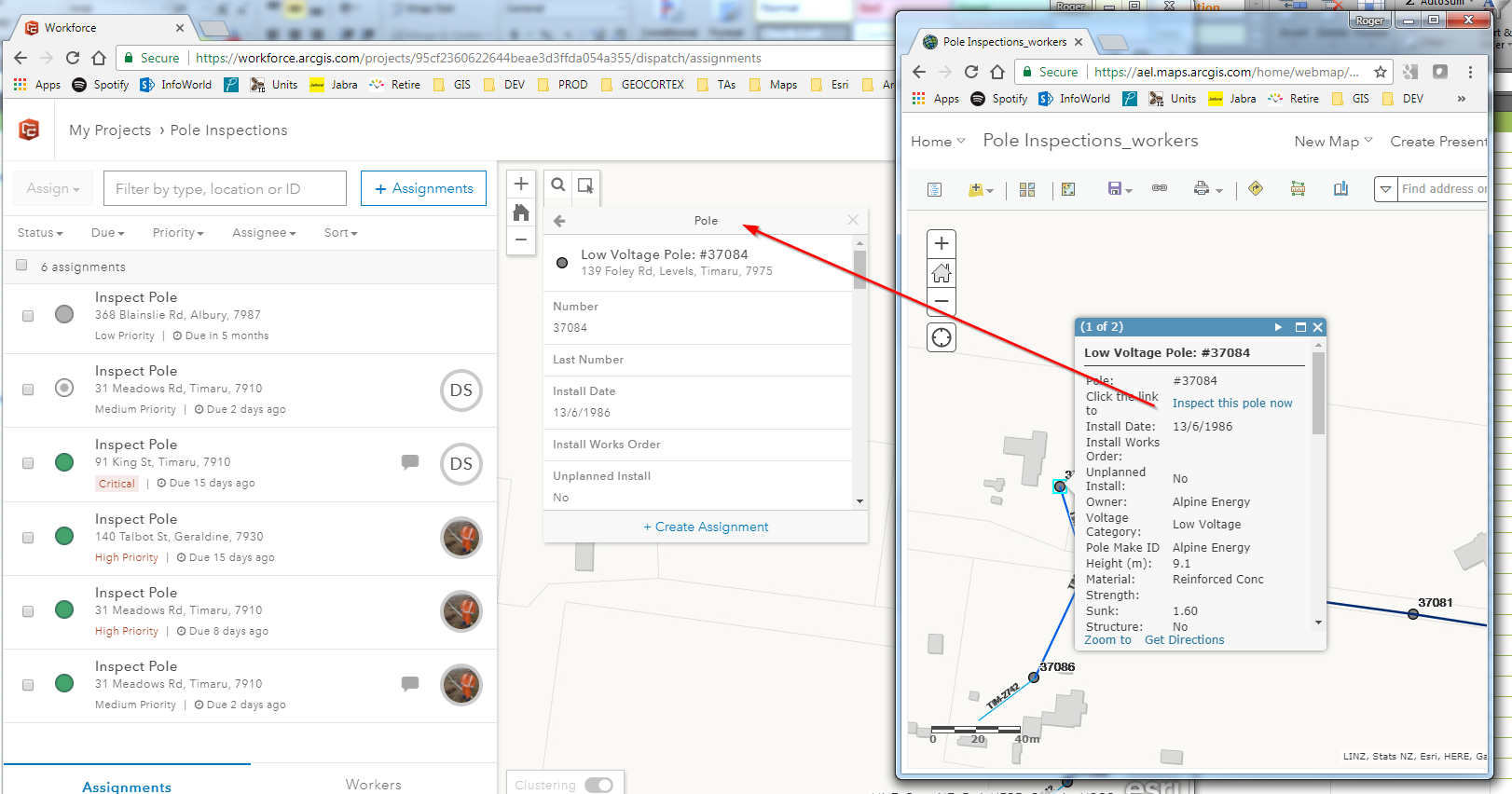Switch to the Workers tab
This screenshot has height=794, width=1512.
pos(374,785)
